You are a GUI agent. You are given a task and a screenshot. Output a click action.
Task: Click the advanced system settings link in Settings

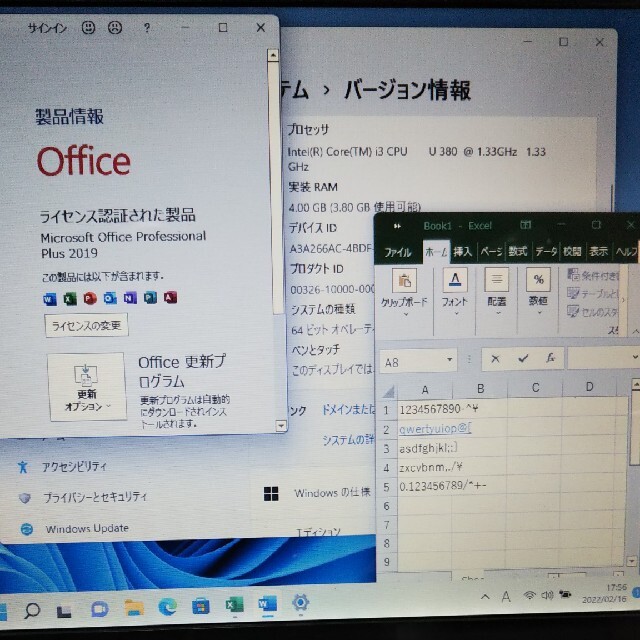[x=348, y=440]
